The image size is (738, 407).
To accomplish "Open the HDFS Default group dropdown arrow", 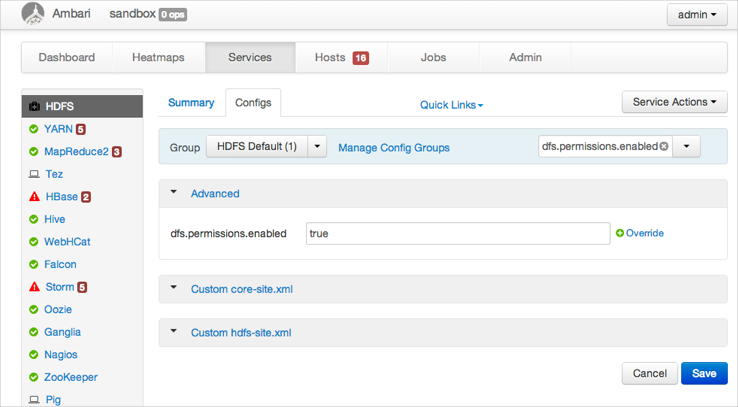I will point(318,147).
